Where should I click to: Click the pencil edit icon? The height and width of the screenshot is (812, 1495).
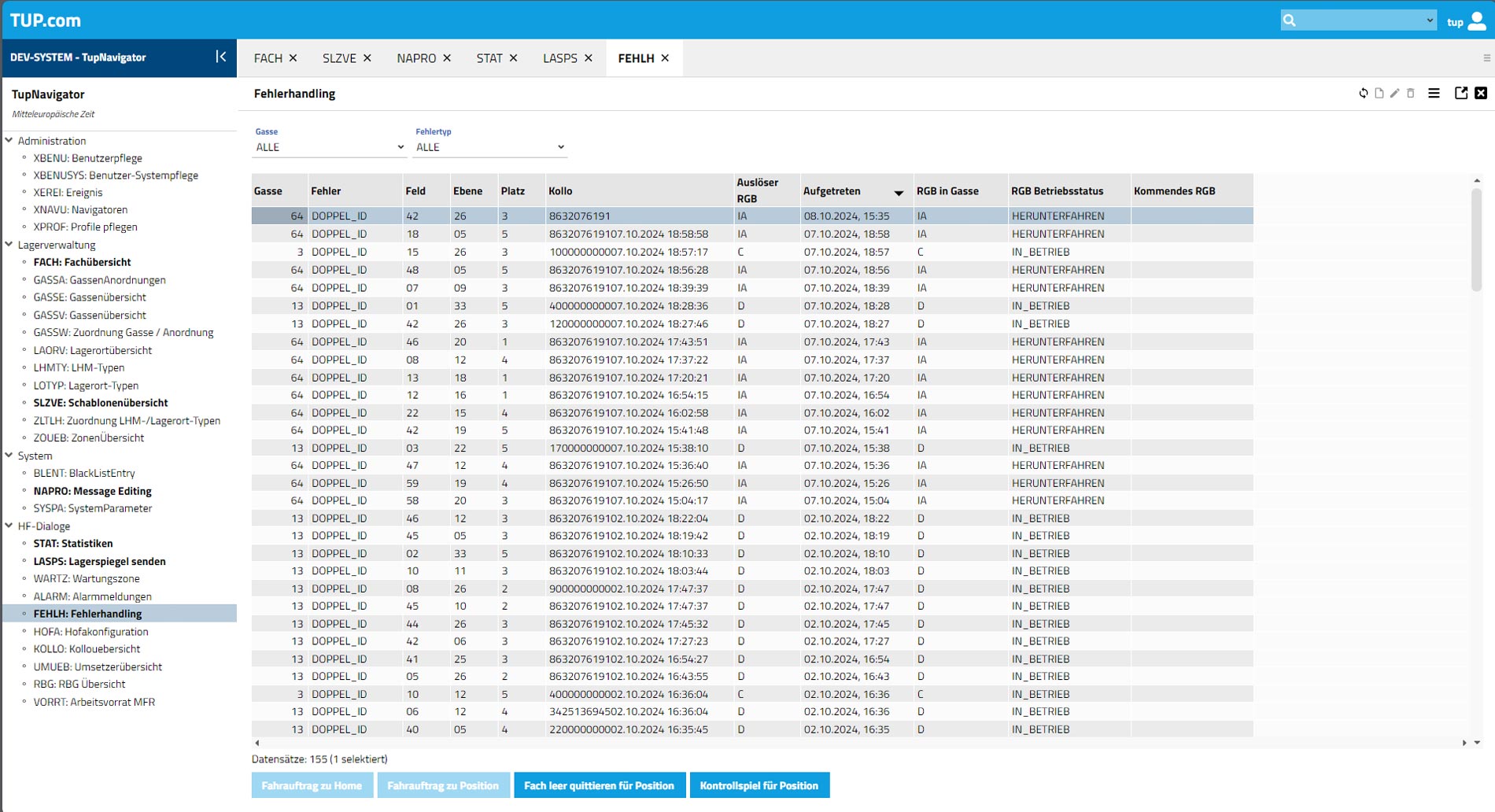click(x=1394, y=94)
